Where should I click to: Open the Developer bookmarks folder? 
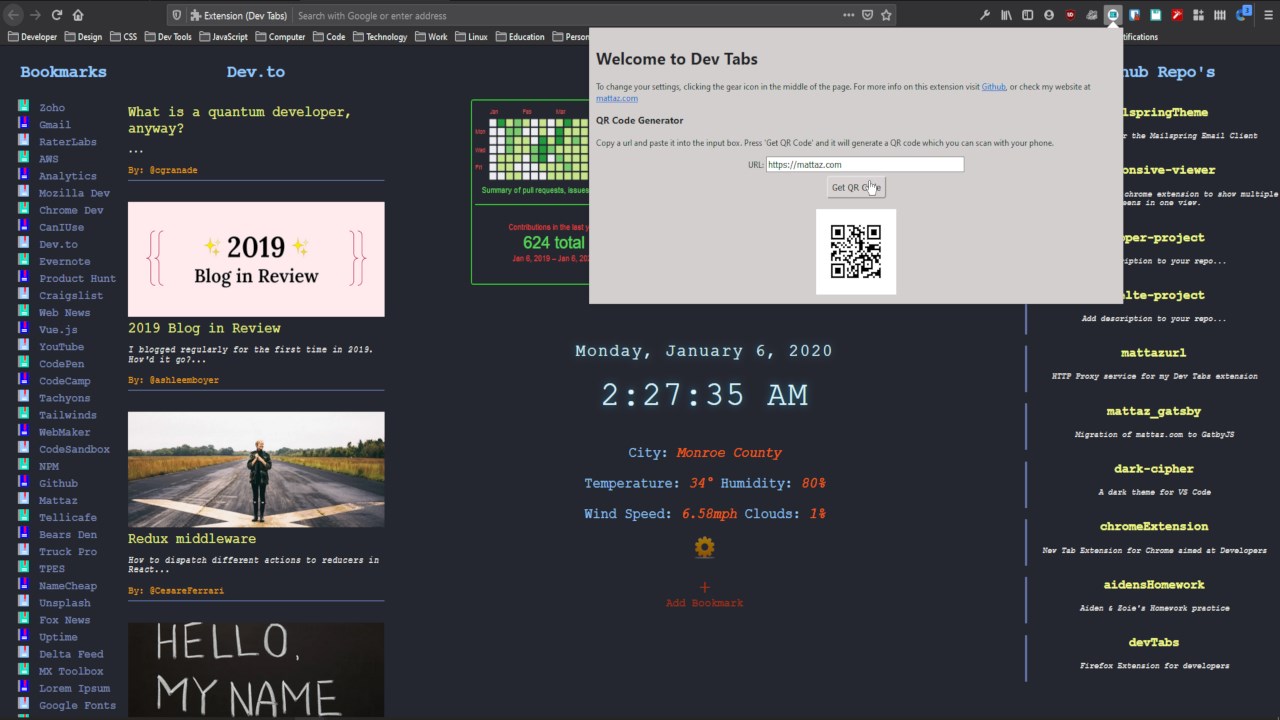(32, 37)
